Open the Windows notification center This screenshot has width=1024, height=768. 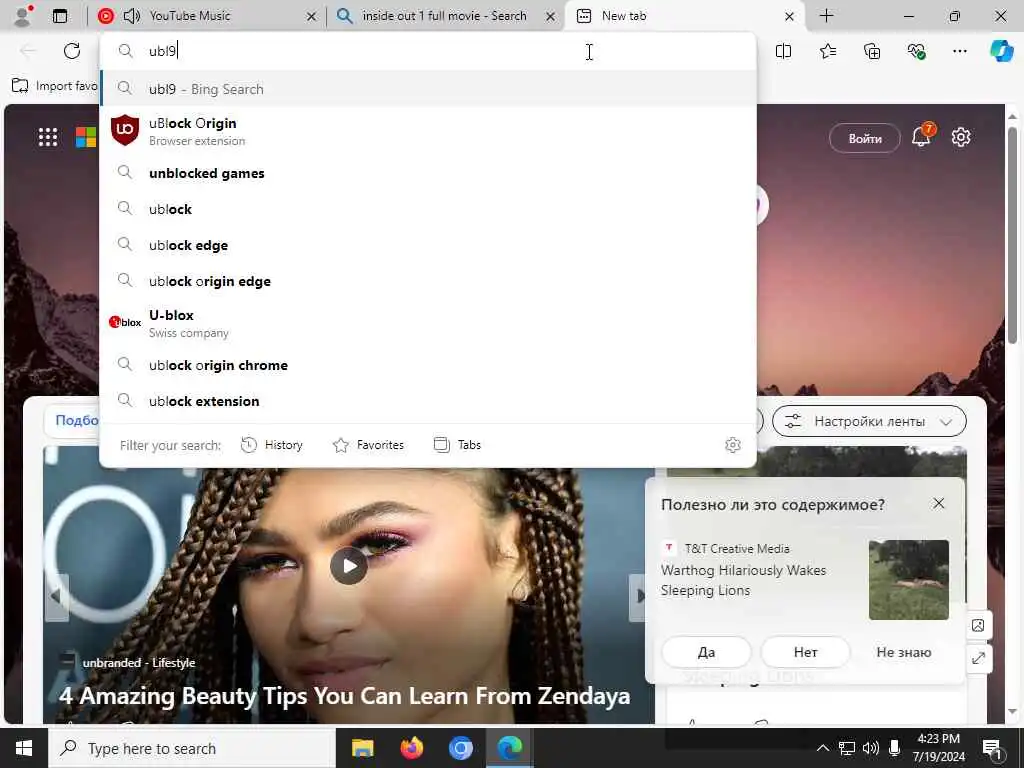pos(993,748)
